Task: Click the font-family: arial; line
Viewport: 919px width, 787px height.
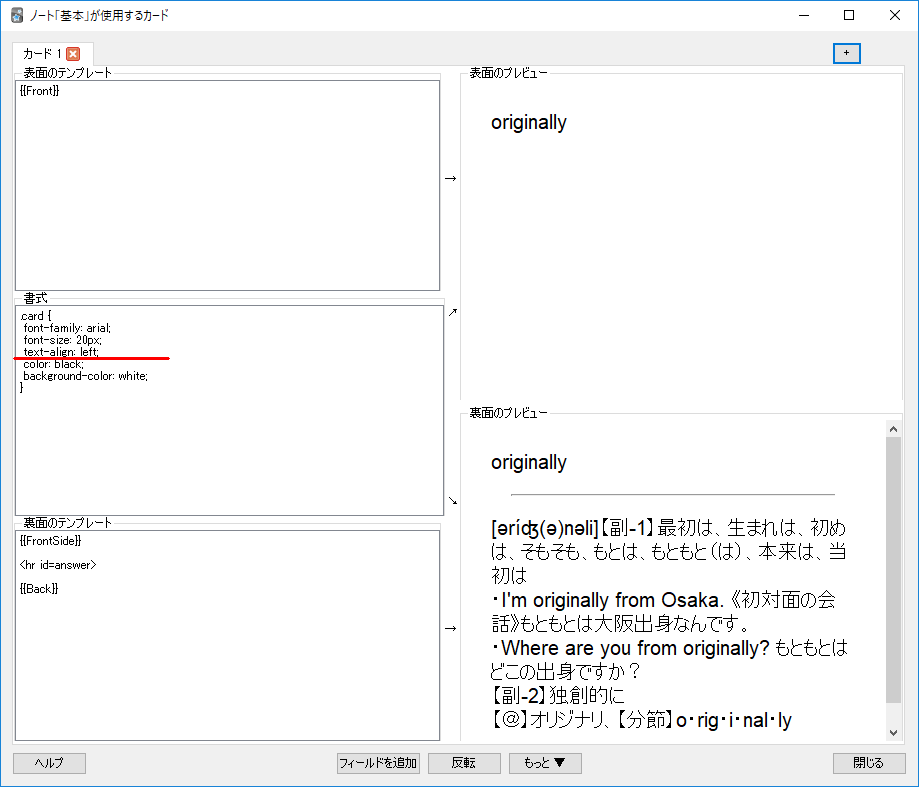Action: [x=67, y=328]
